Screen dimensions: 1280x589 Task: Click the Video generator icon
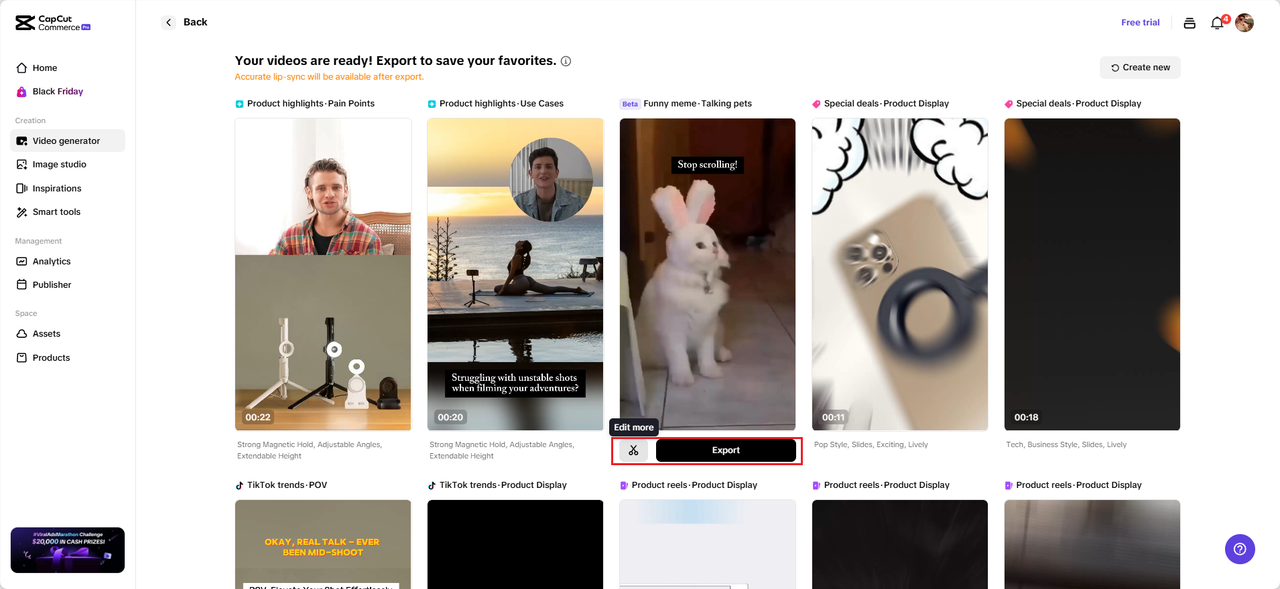(22, 141)
